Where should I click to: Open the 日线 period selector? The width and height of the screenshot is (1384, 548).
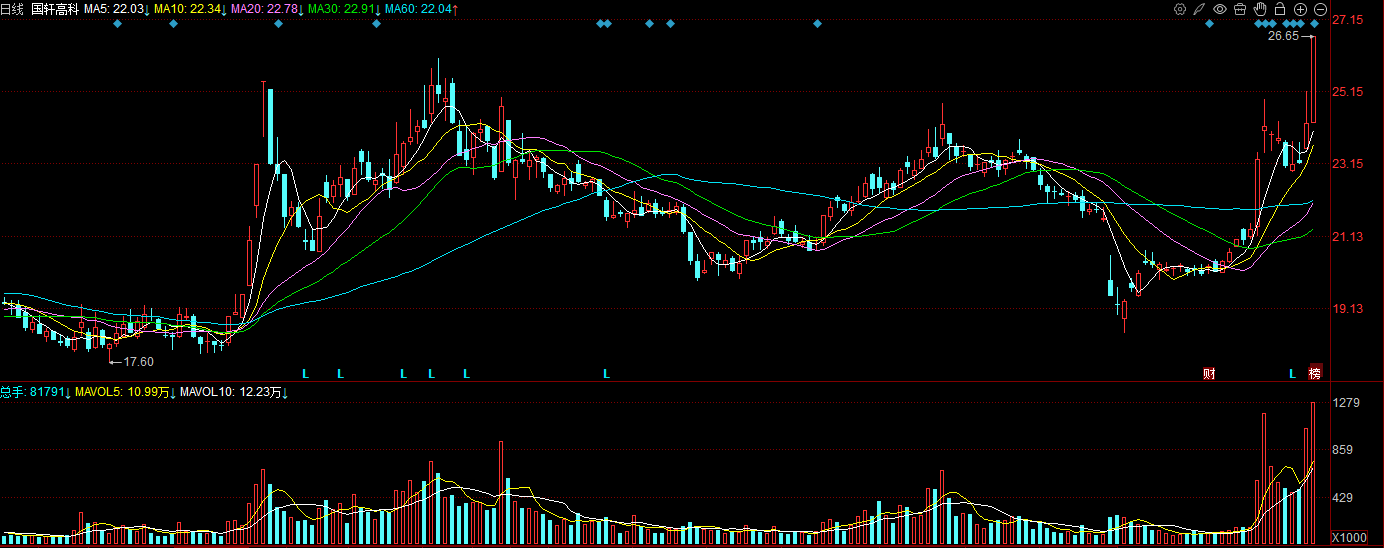click(12, 9)
